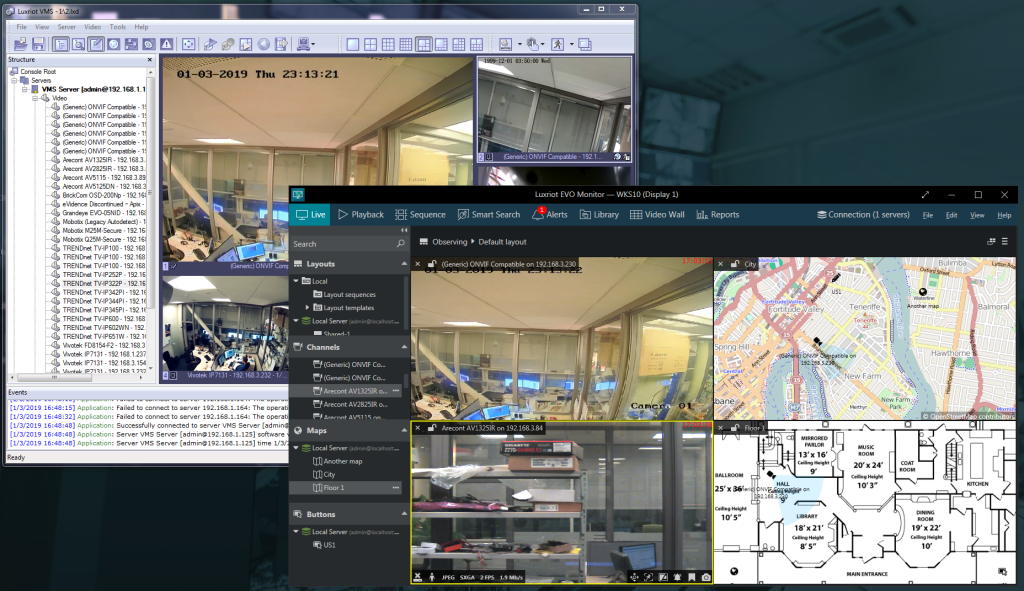Open the Library tab

[600, 214]
